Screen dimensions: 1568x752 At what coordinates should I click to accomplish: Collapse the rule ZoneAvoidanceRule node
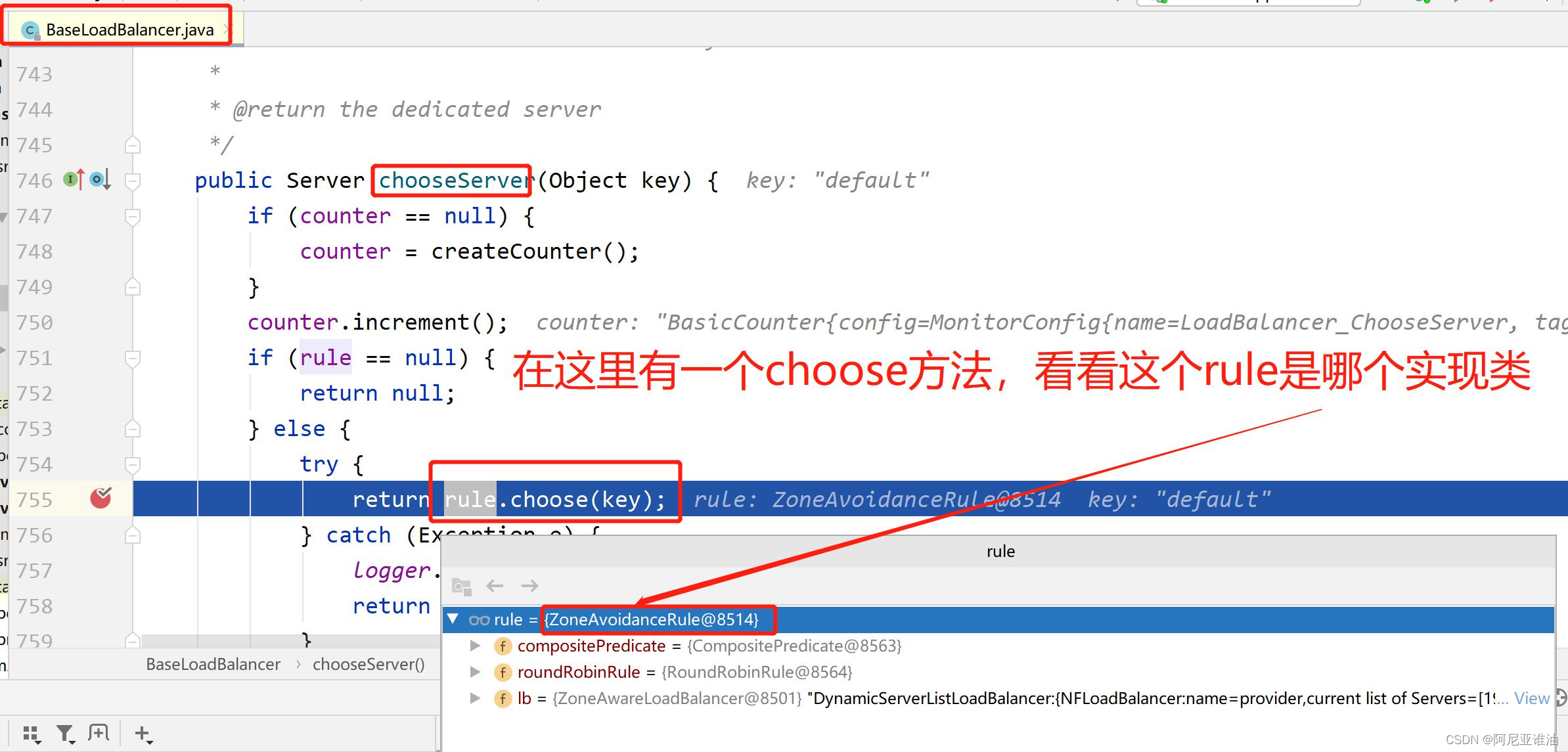point(453,619)
